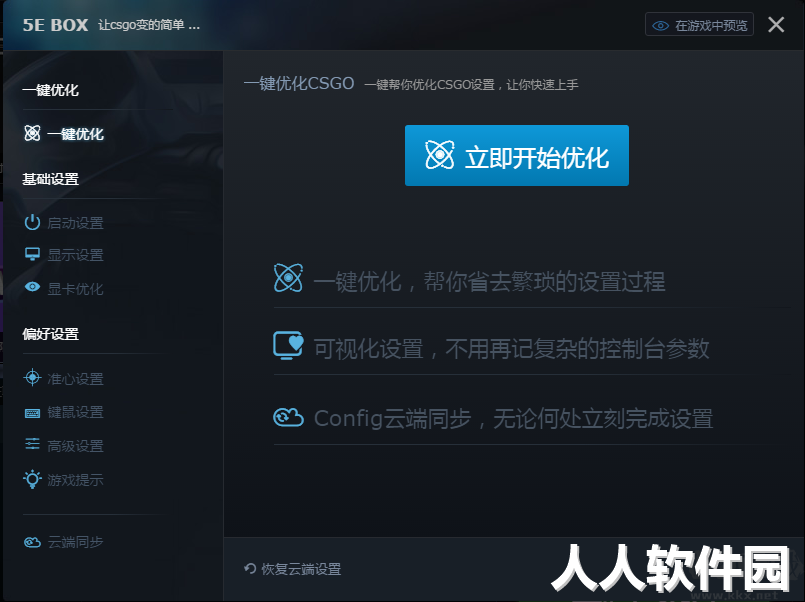Viewport: 805px width, 602px height.
Task: Click the atom icon beside sidebar 一键优化
Action: click(x=32, y=133)
